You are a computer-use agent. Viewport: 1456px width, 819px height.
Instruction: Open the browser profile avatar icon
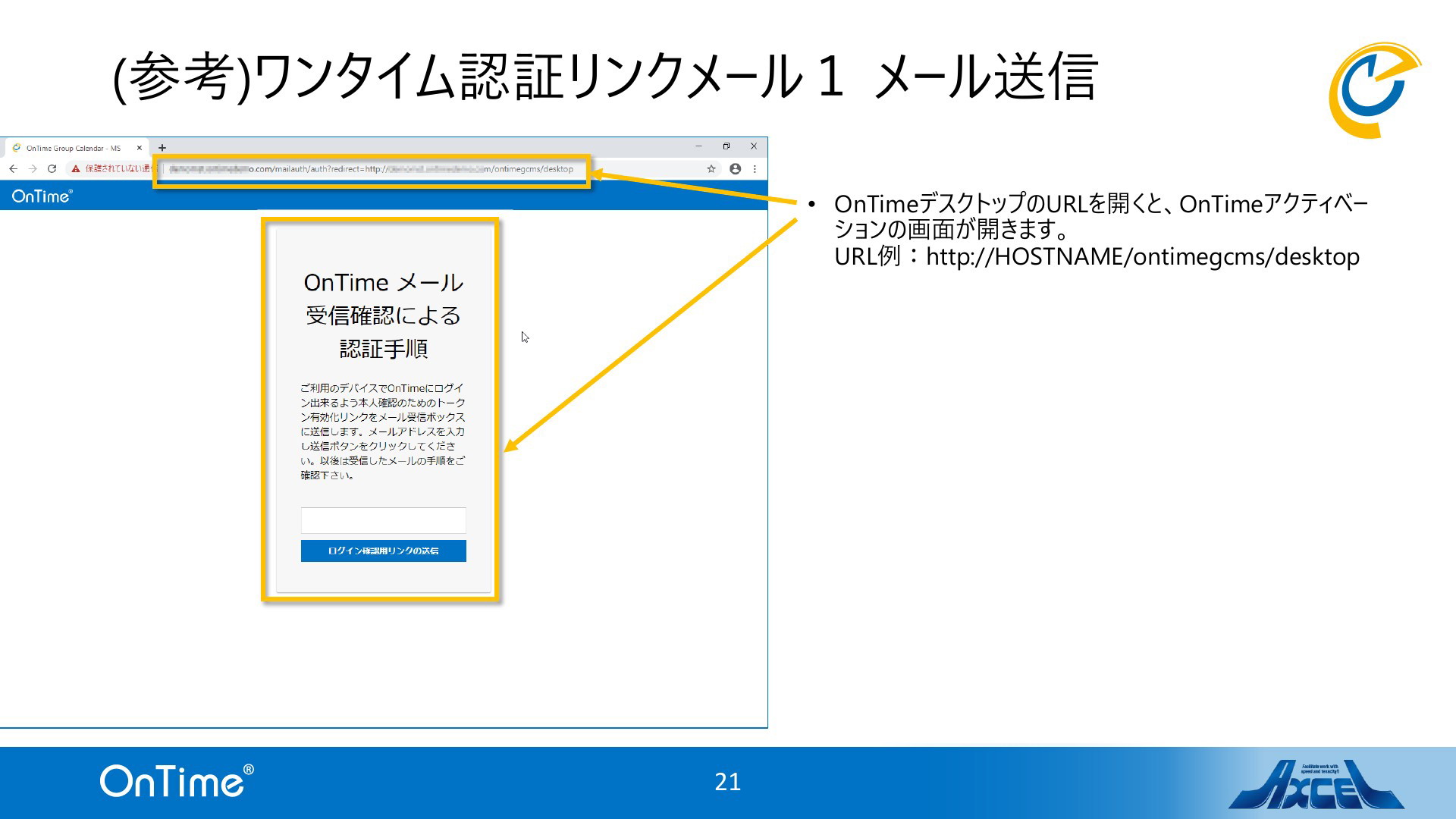pos(735,169)
